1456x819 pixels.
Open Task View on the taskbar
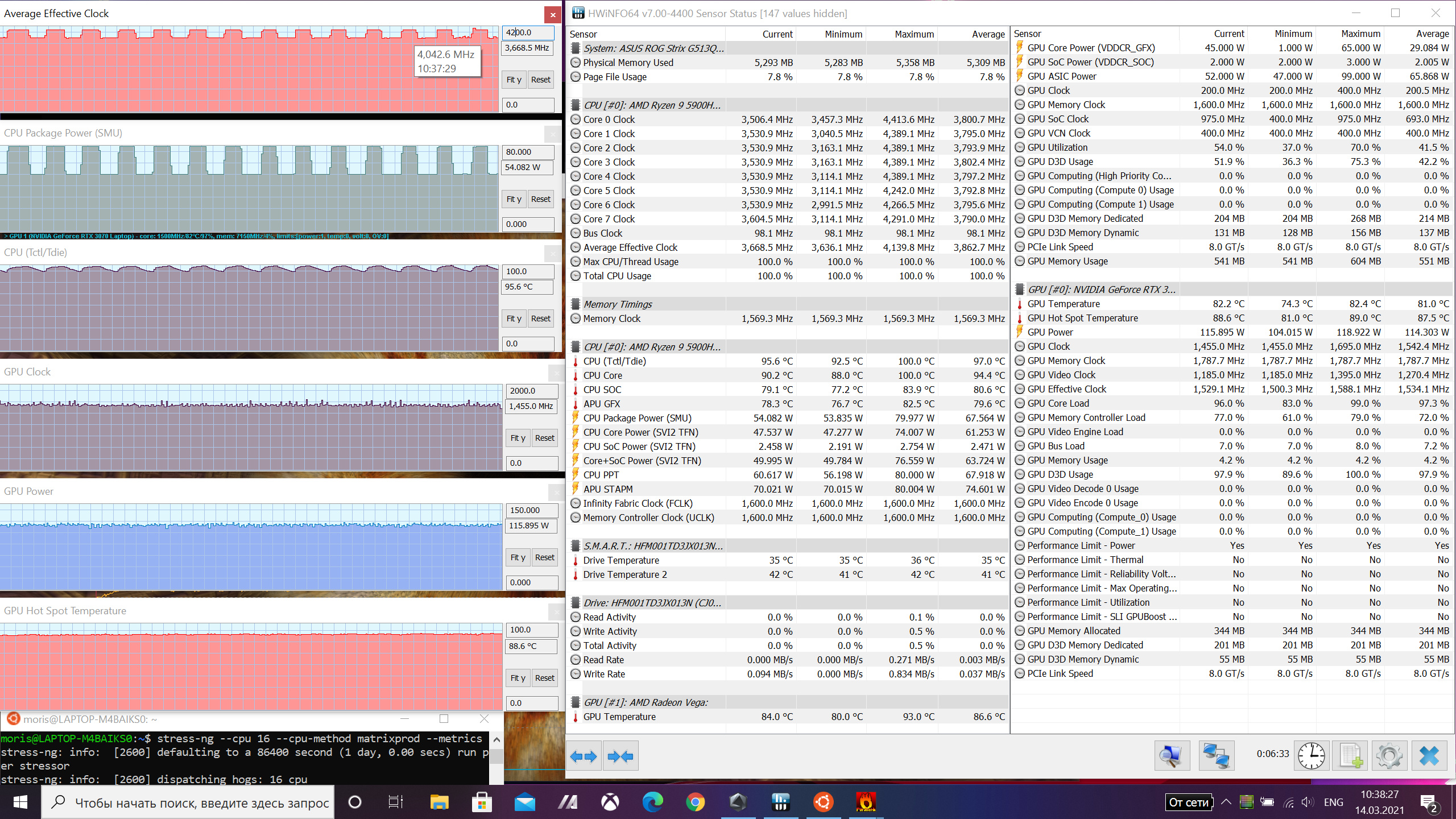(395, 803)
